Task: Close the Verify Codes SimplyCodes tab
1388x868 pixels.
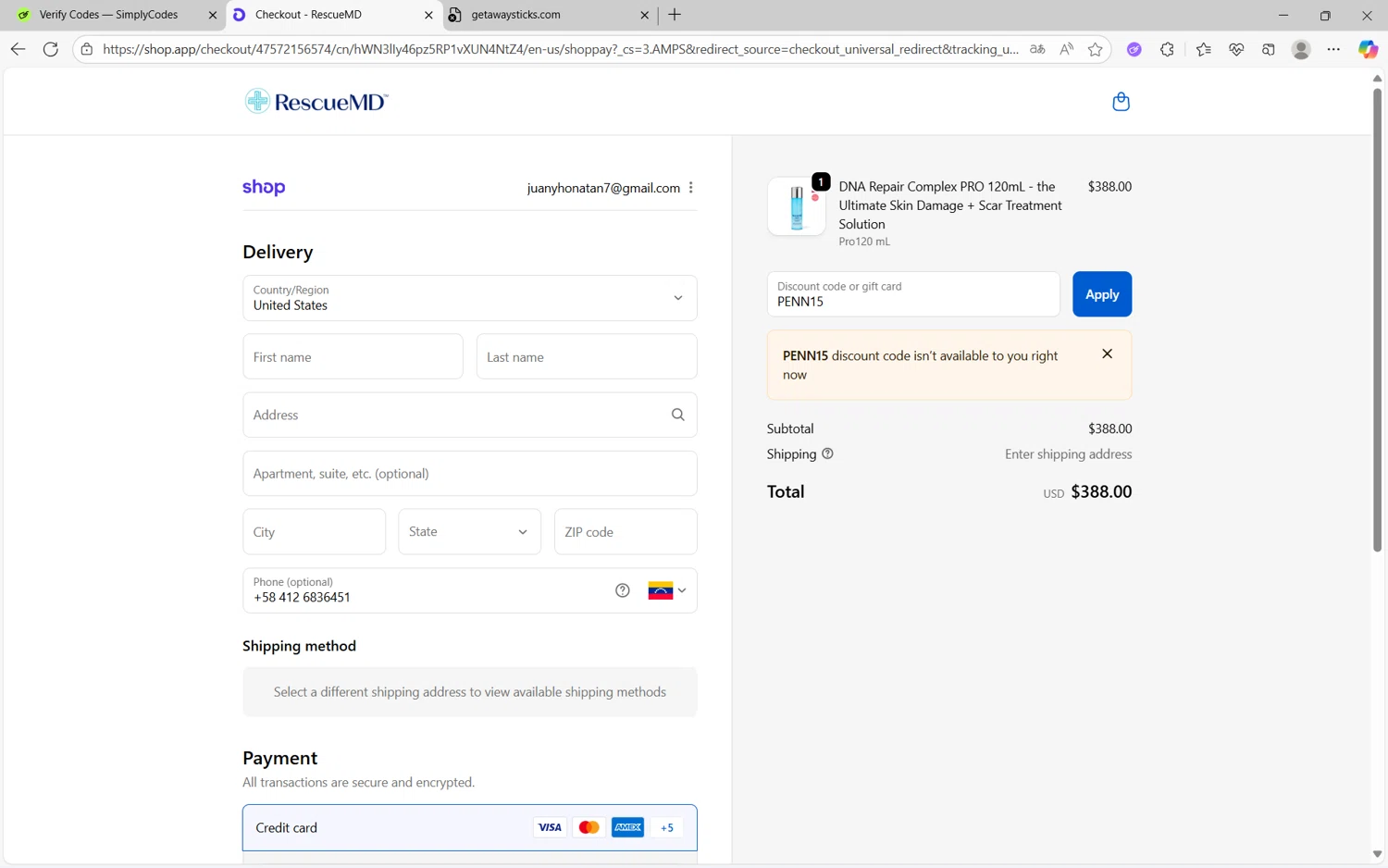Action: tap(213, 15)
